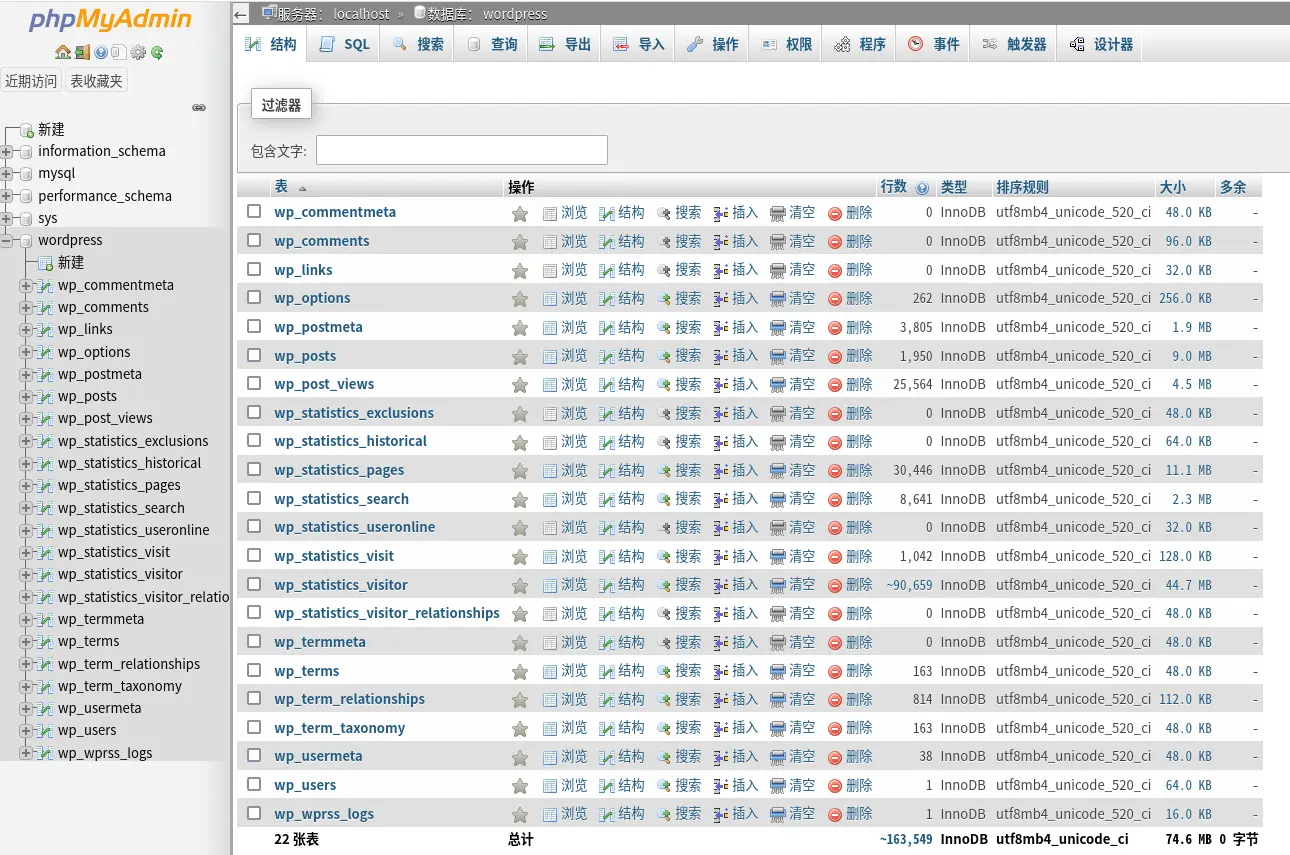
Task: Sort by the 大小 column header
Action: coord(1172,187)
